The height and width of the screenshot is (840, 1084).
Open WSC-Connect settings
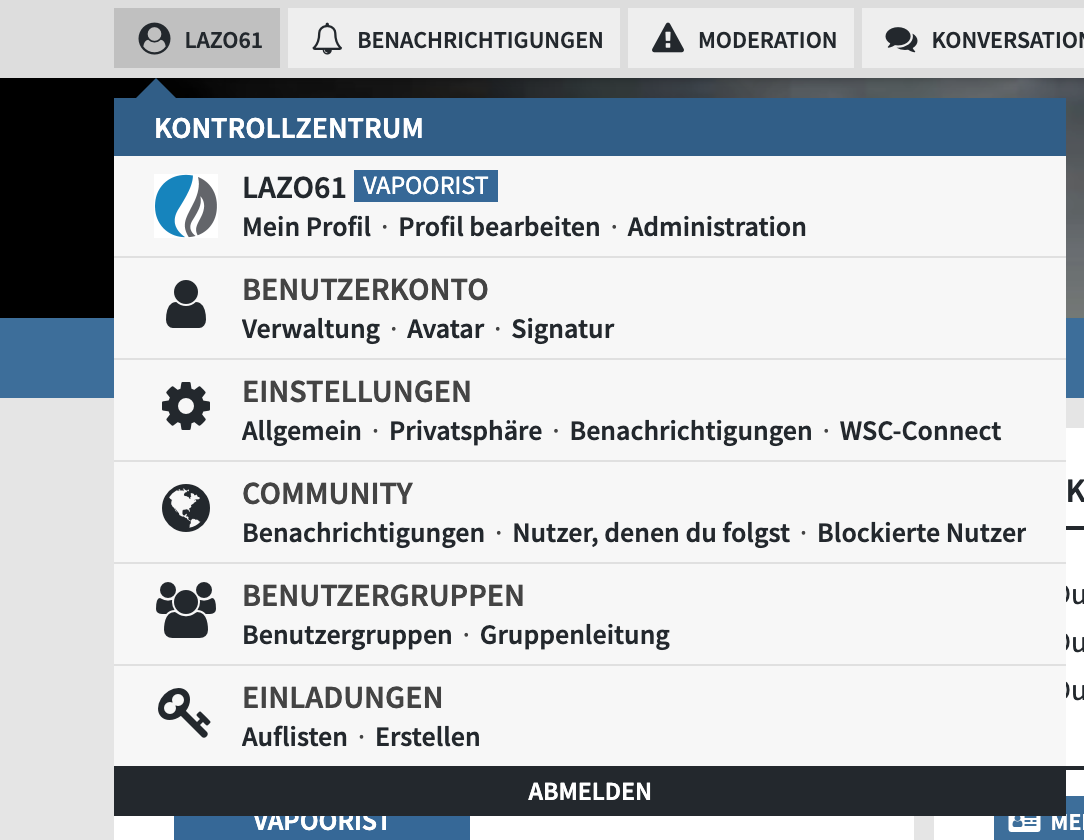pyautogui.click(x=920, y=431)
